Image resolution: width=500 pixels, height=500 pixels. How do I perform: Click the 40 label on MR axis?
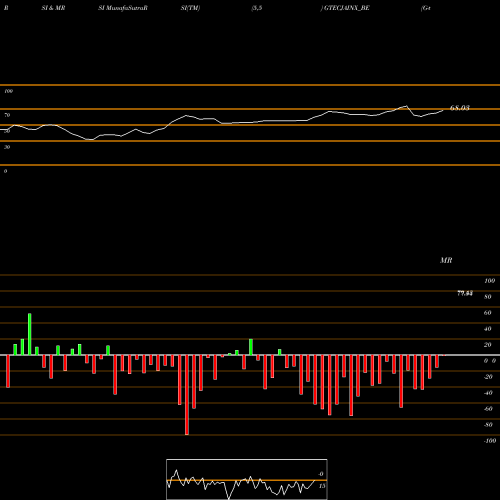pos(488,329)
